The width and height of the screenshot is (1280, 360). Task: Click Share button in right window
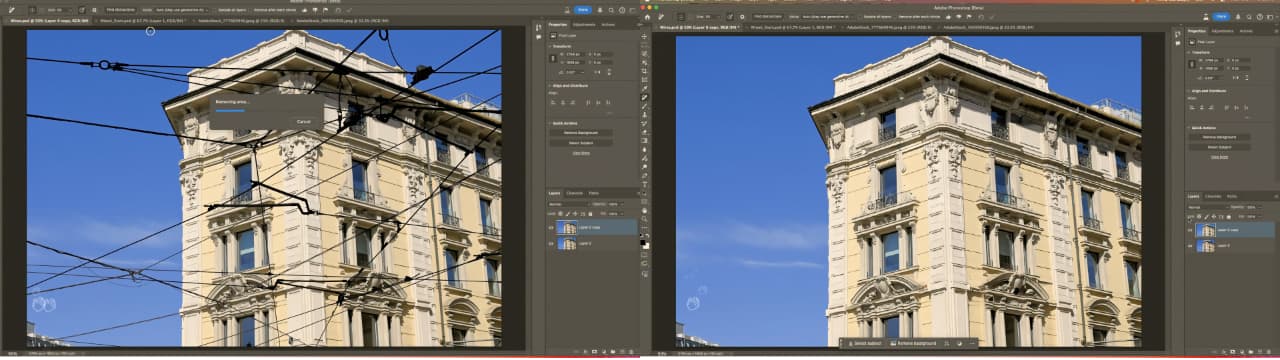(x=1221, y=17)
